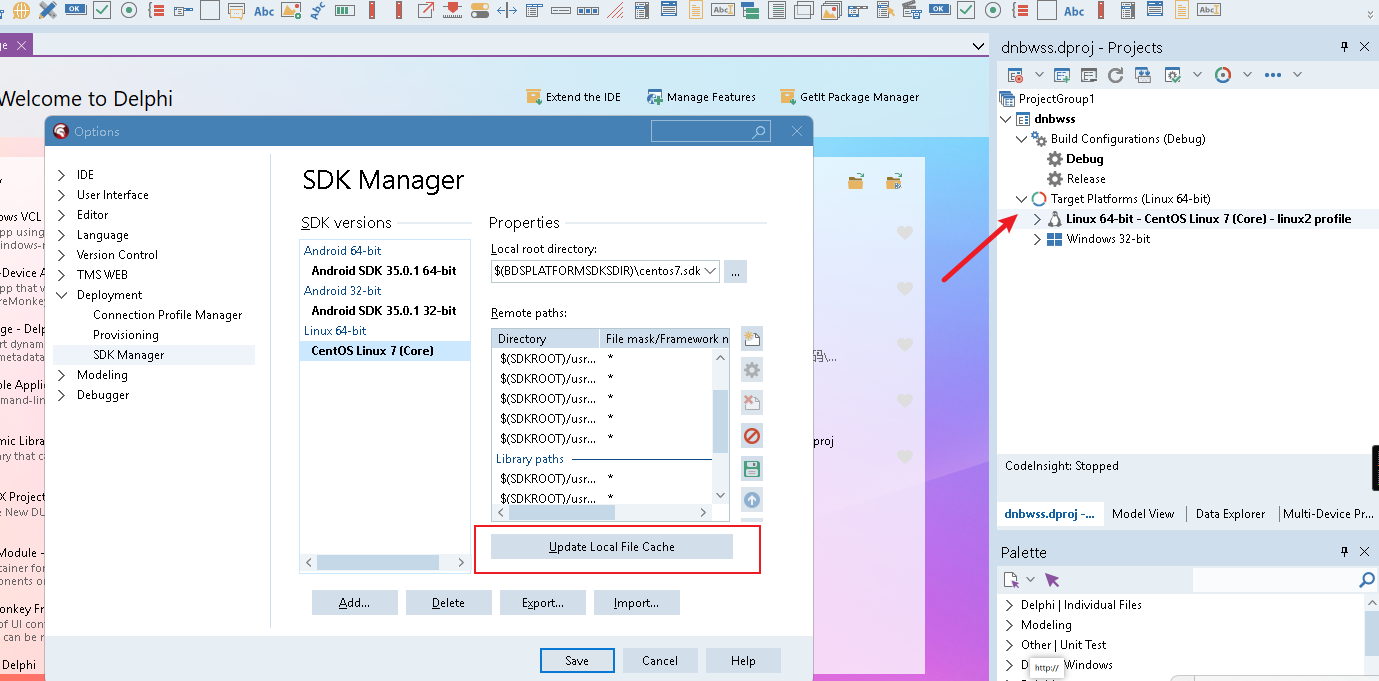Open the Provisioning options page
The height and width of the screenshot is (681, 1379).
[126, 335]
